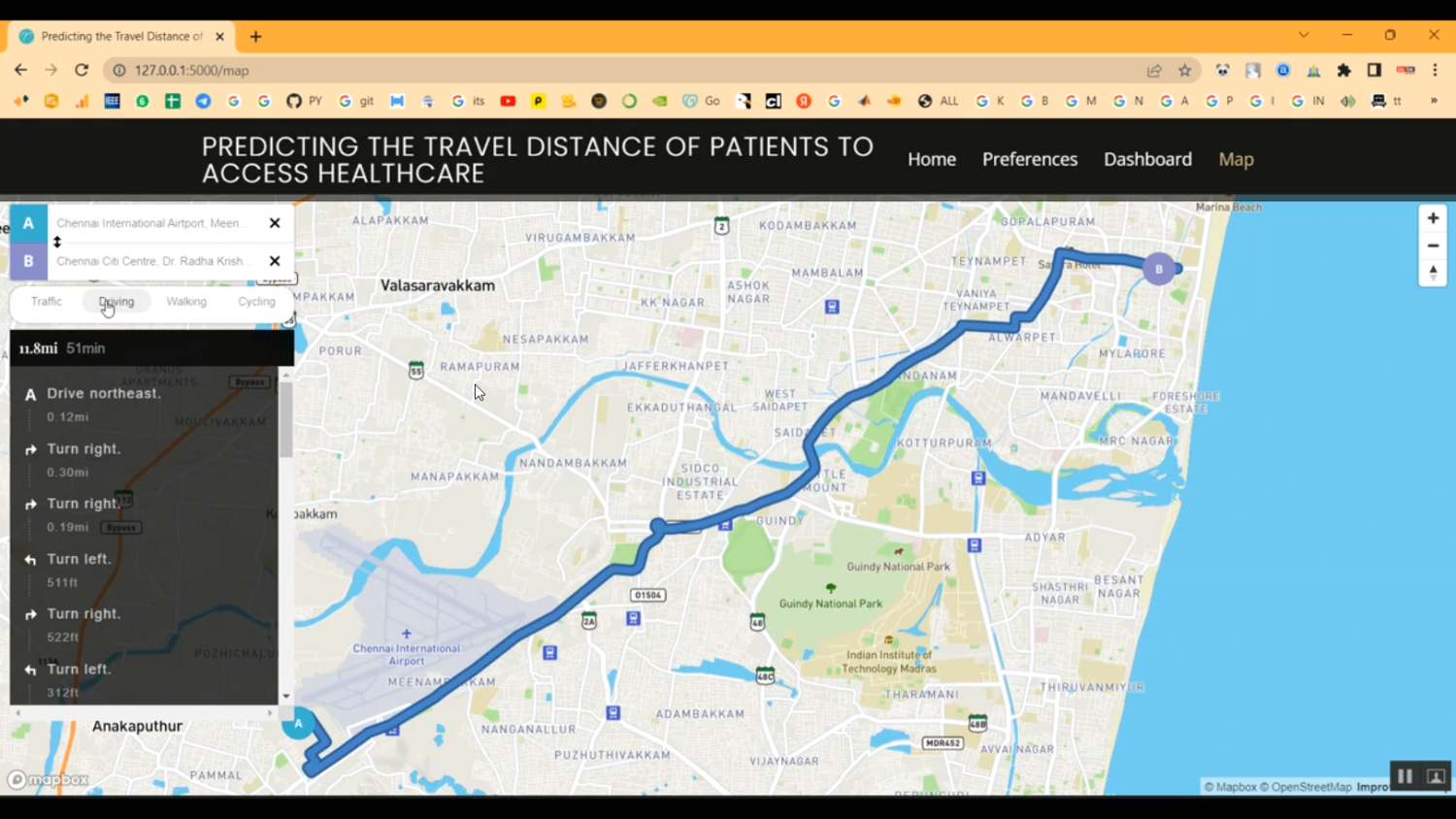
Task: Reload the page
Action: coord(82,71)
